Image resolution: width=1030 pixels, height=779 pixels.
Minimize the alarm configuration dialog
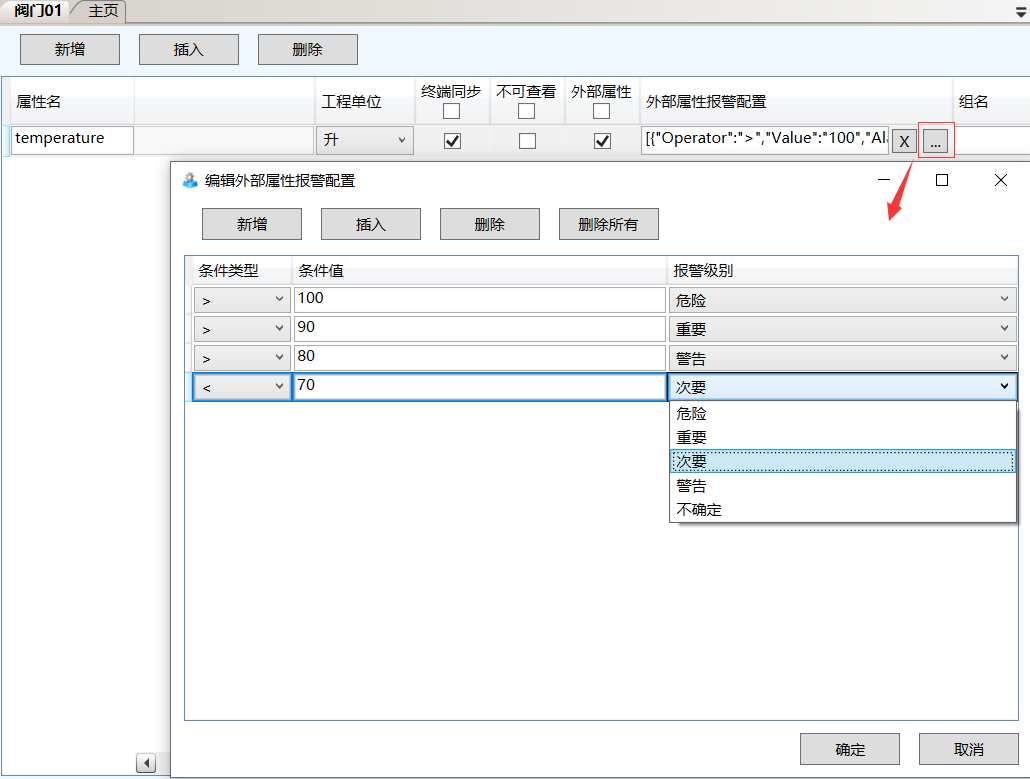point(884,180)
